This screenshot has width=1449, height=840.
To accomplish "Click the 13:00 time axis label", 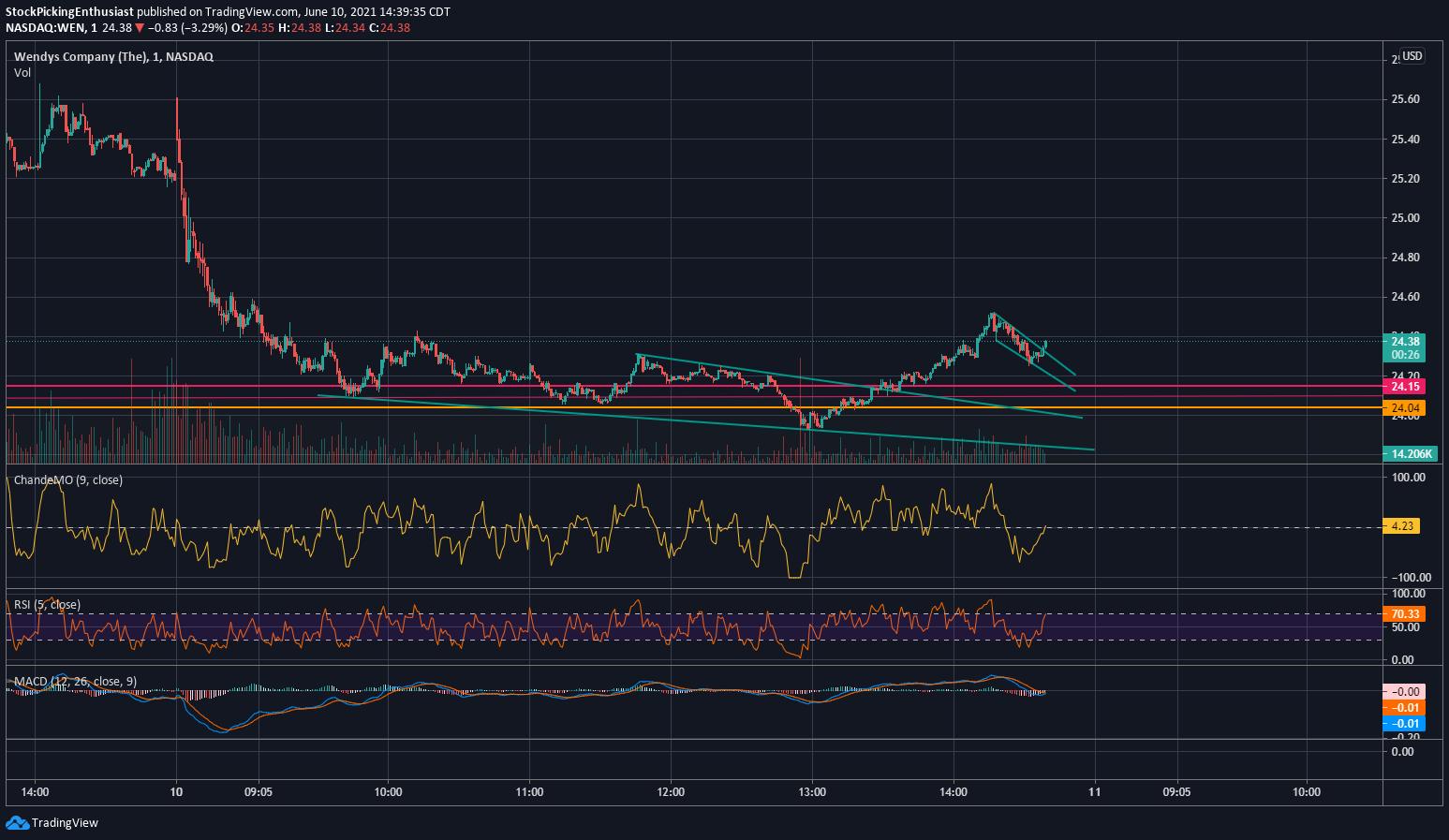I will [x=812, y=792].
